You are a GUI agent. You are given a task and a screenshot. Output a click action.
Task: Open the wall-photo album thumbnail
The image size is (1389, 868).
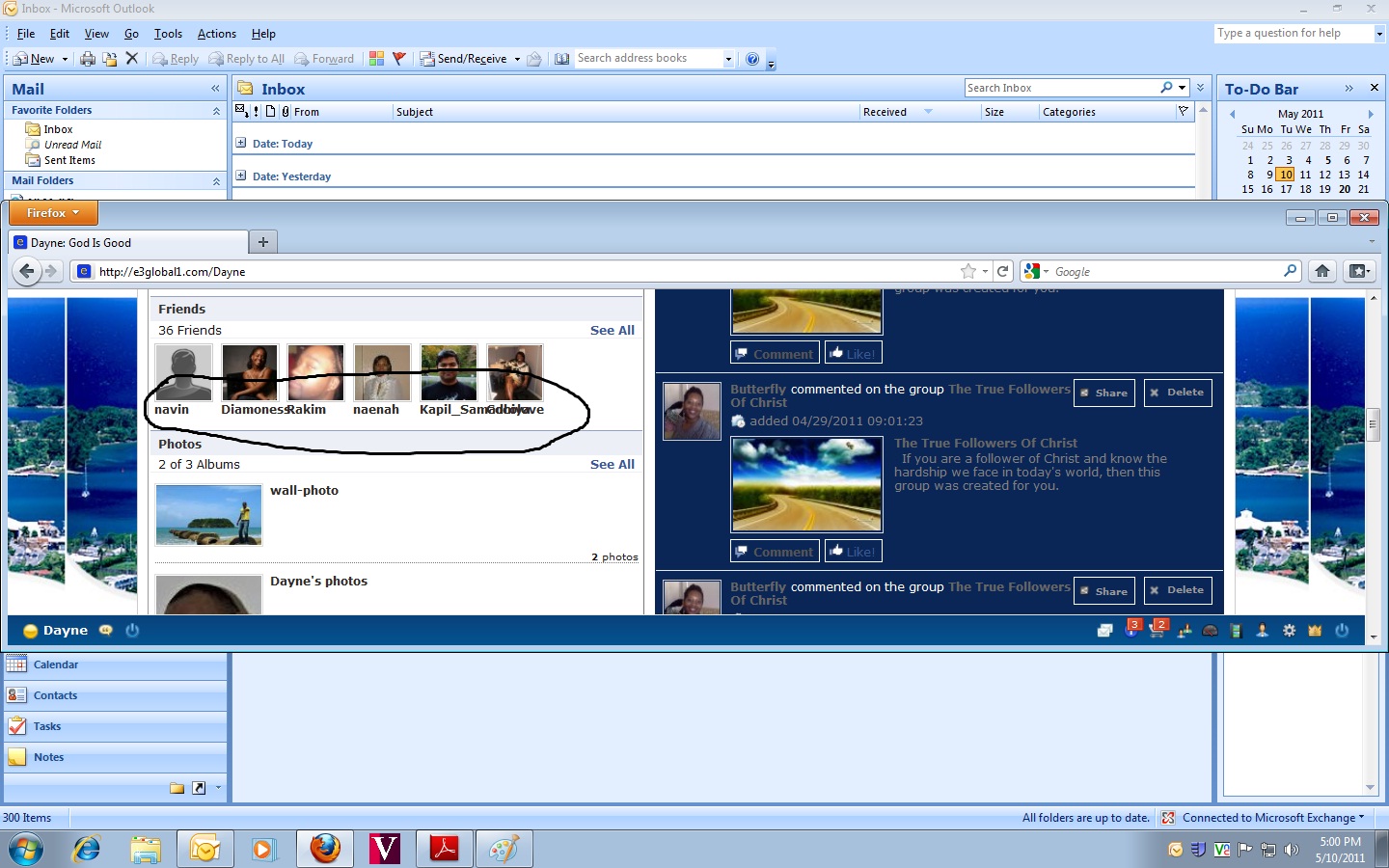coord(208,515)
